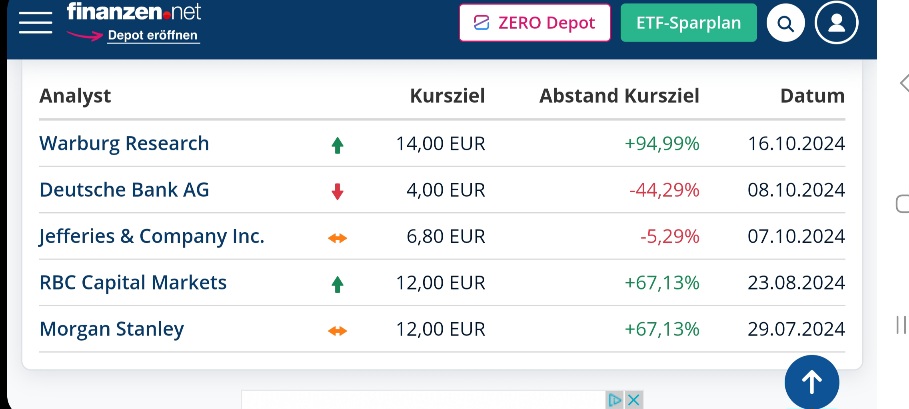Open the search magnifier icon
The width and height of the screenshot is (909, 409).
[x=786, y=24]
